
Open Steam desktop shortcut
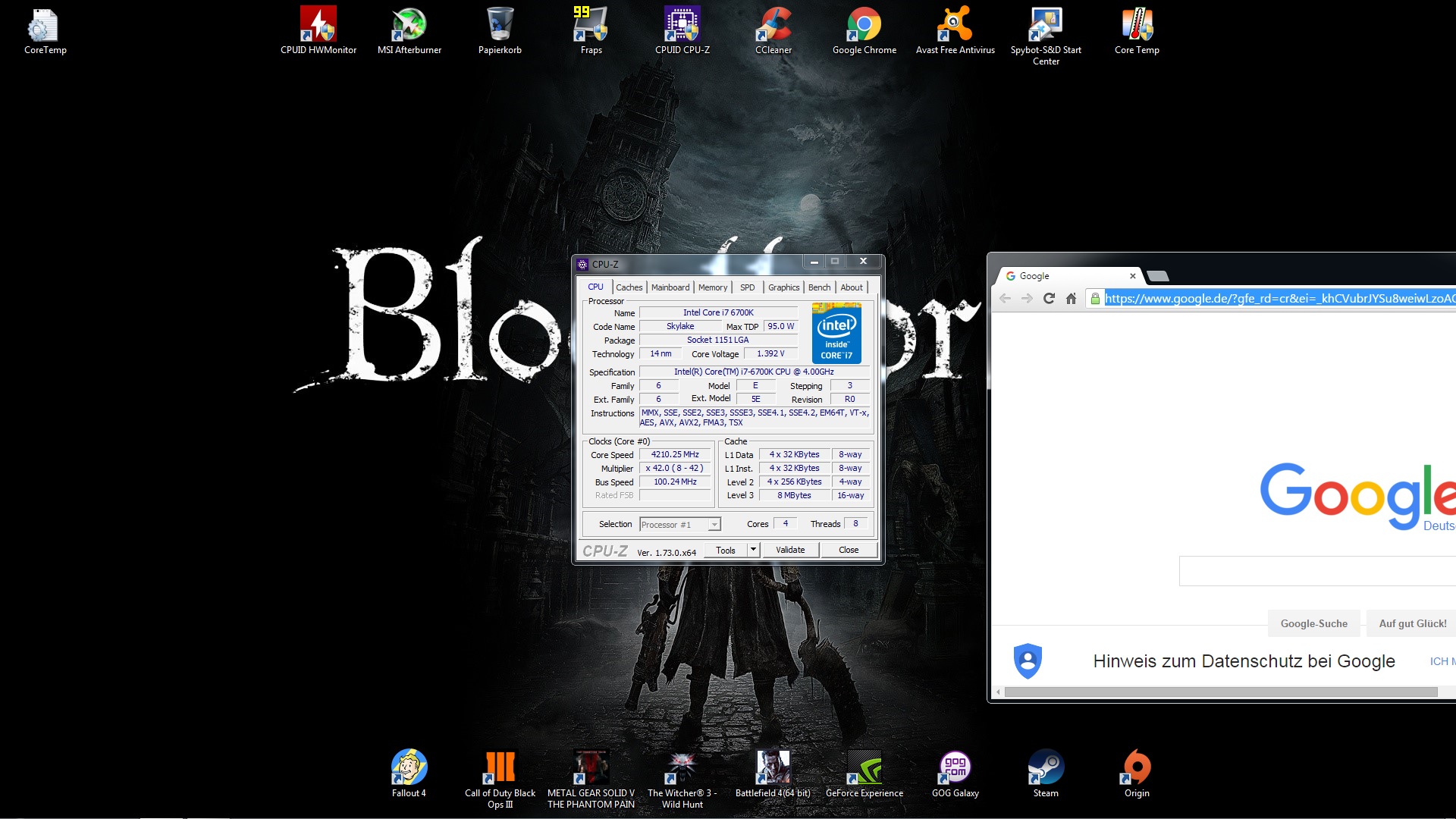pos(1046,774)
